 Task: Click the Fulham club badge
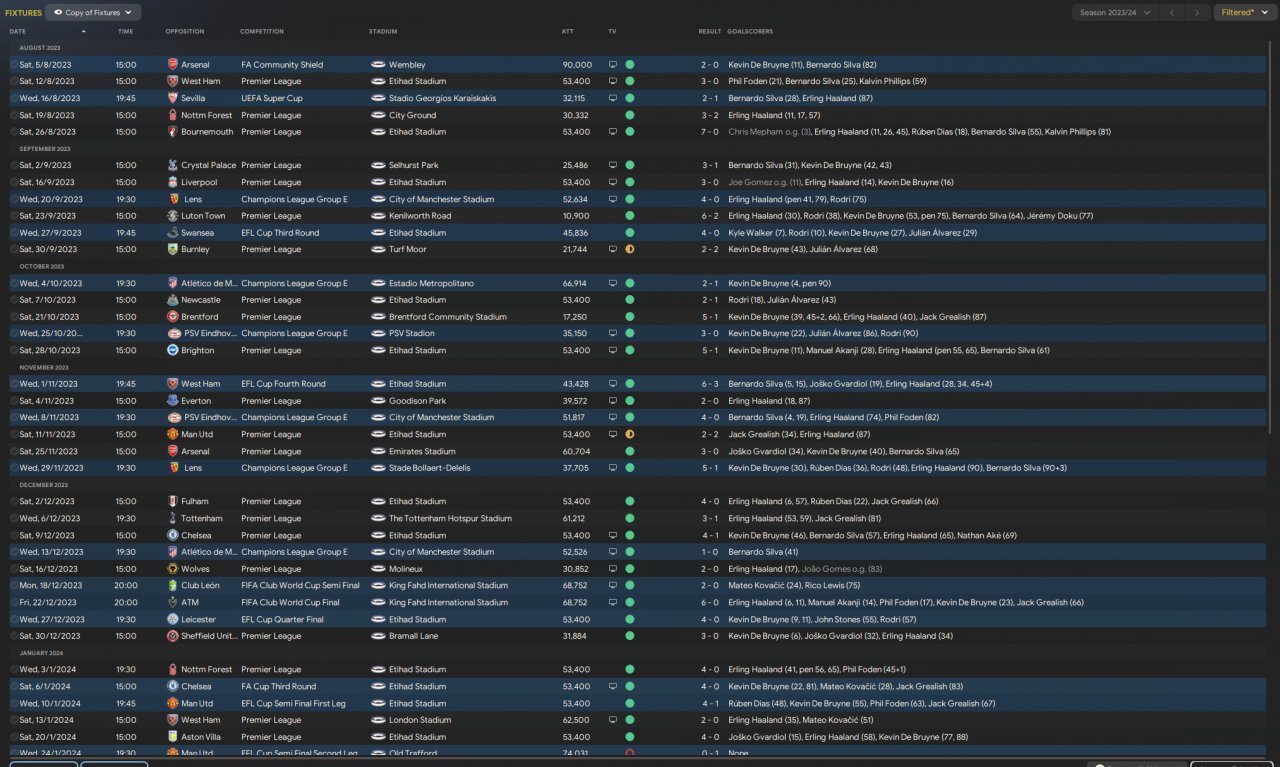(x=173, y=501)
